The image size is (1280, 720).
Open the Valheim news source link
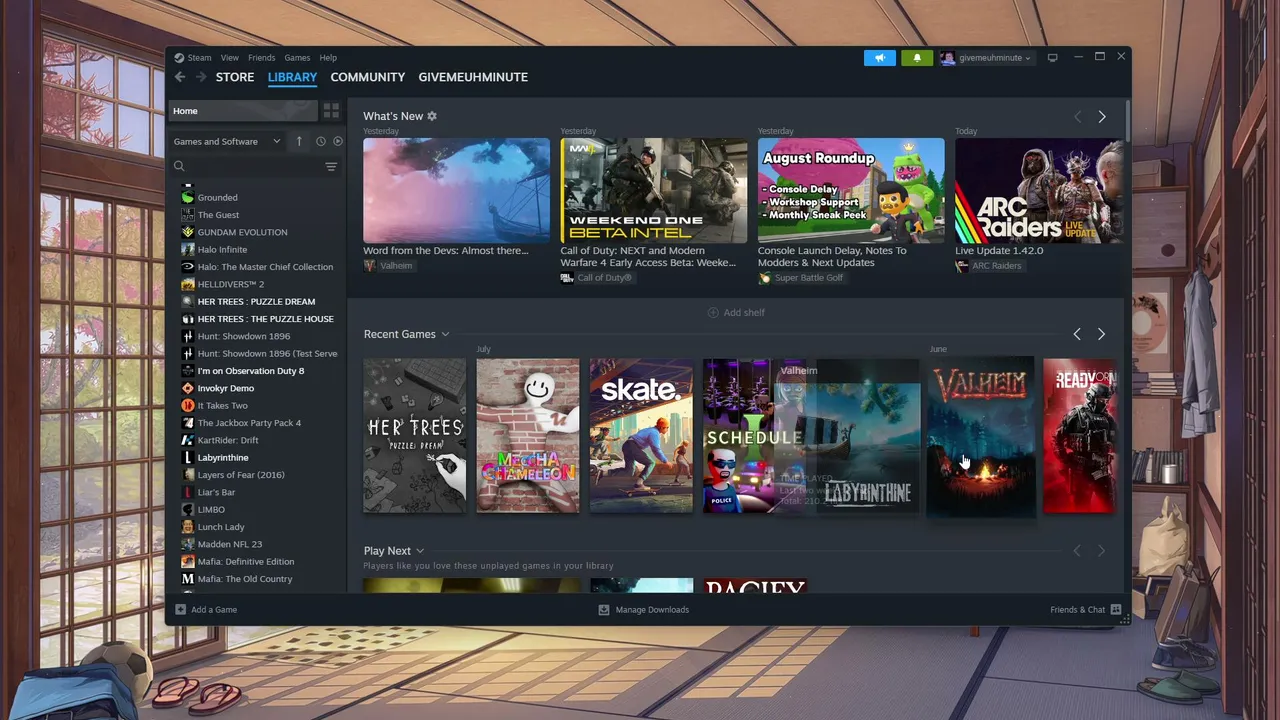pyautogui.click(x=388, y=266)
